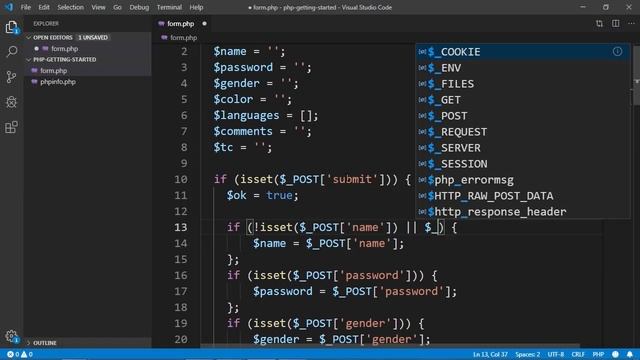Click form.php in the breadcrumb bar
The image size is (640, 360).
click(x=183, y=38)
